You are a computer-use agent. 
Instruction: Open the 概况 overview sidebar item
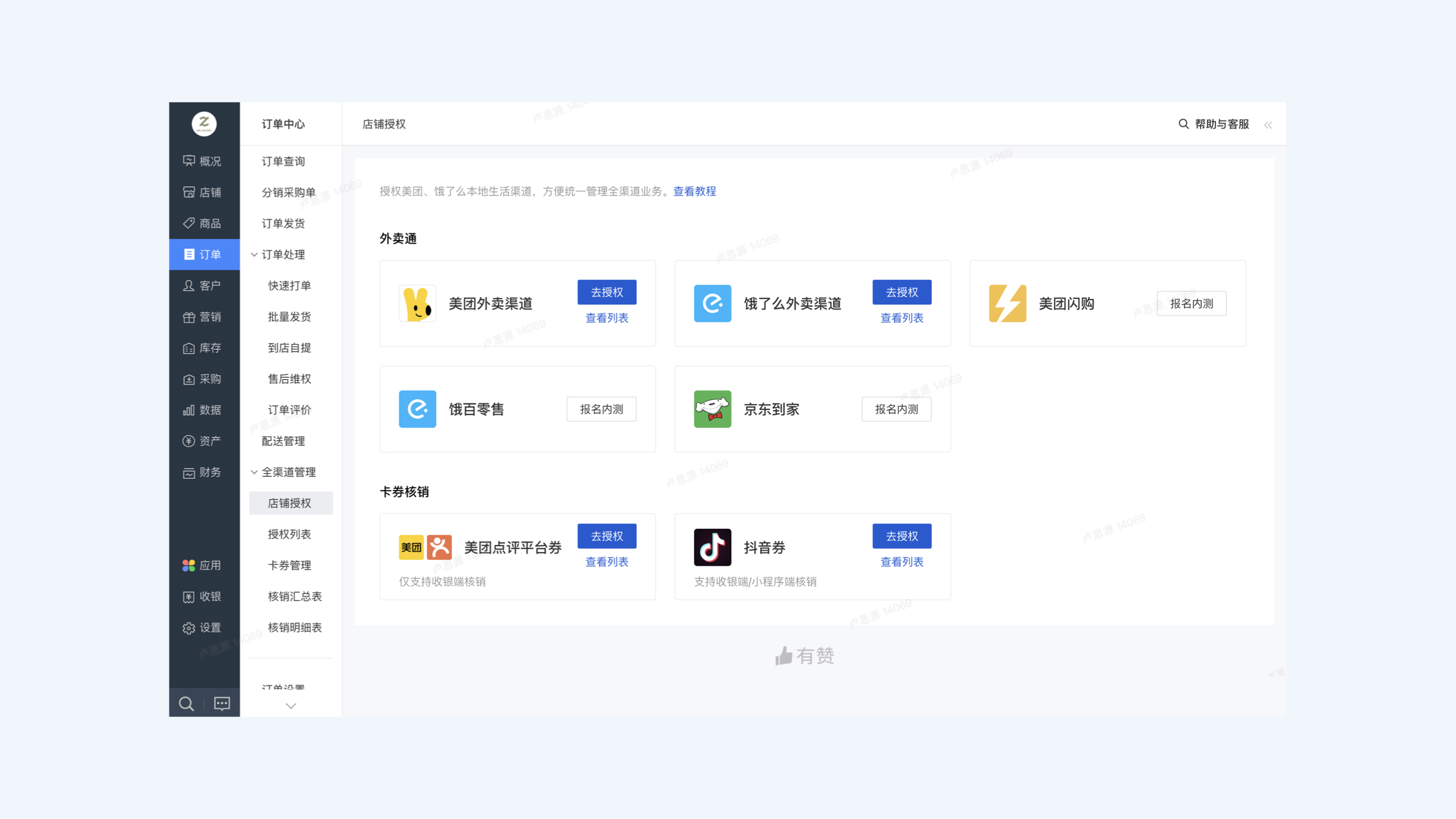(x=204, y=161)
